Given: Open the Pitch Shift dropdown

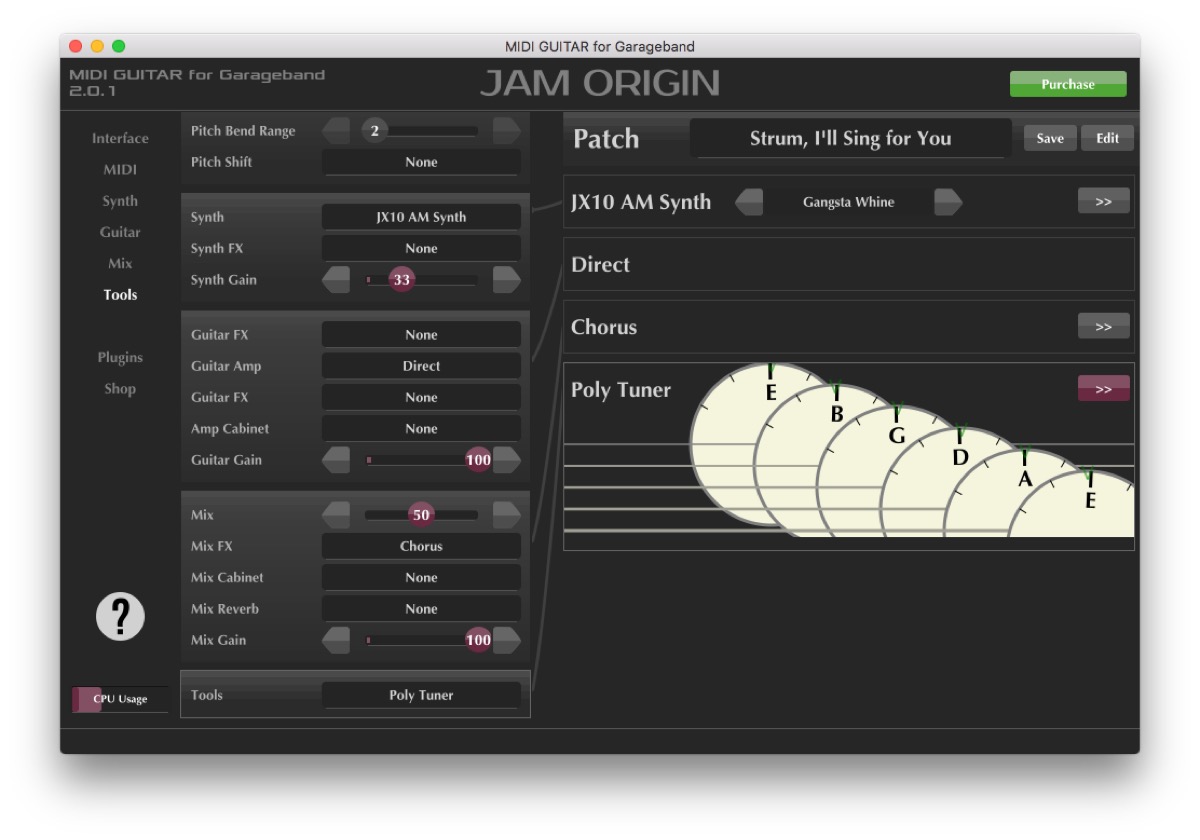Looking at the screenshot, I should [421, 162].
